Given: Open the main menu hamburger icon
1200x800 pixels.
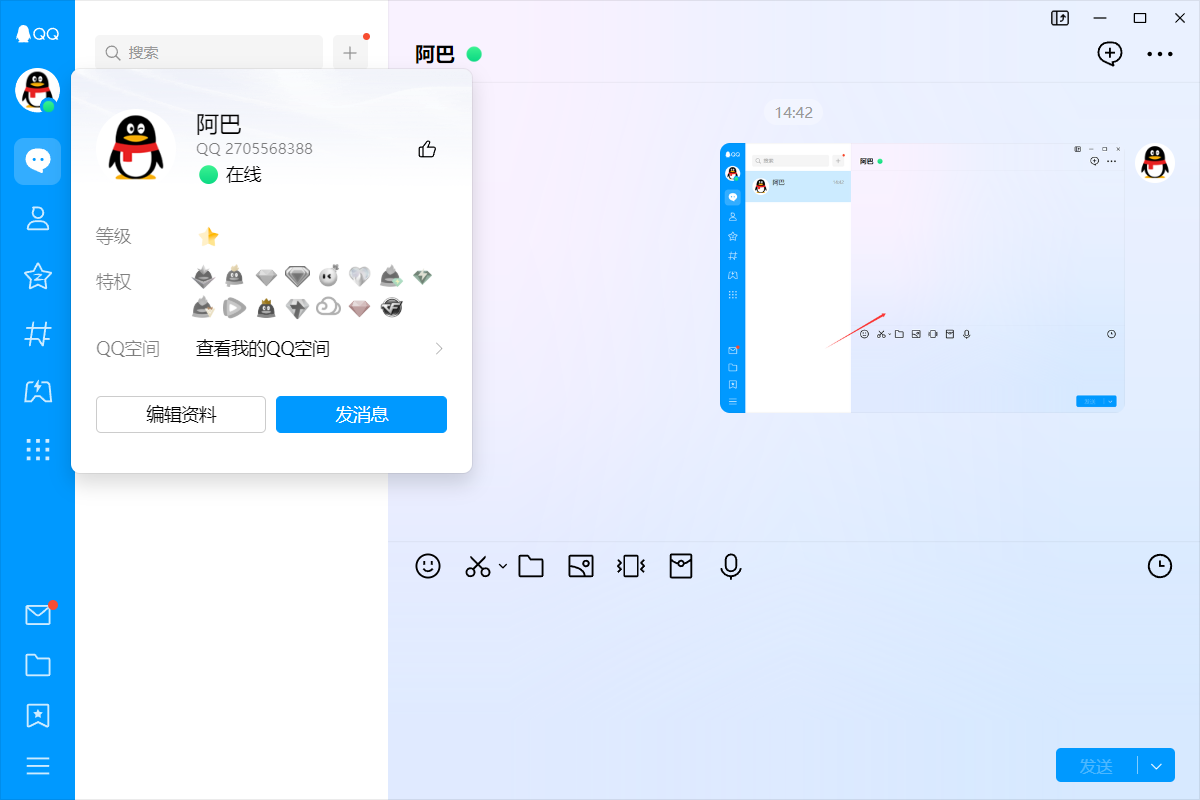Looking at the screenshot, I should pos(37,766).
